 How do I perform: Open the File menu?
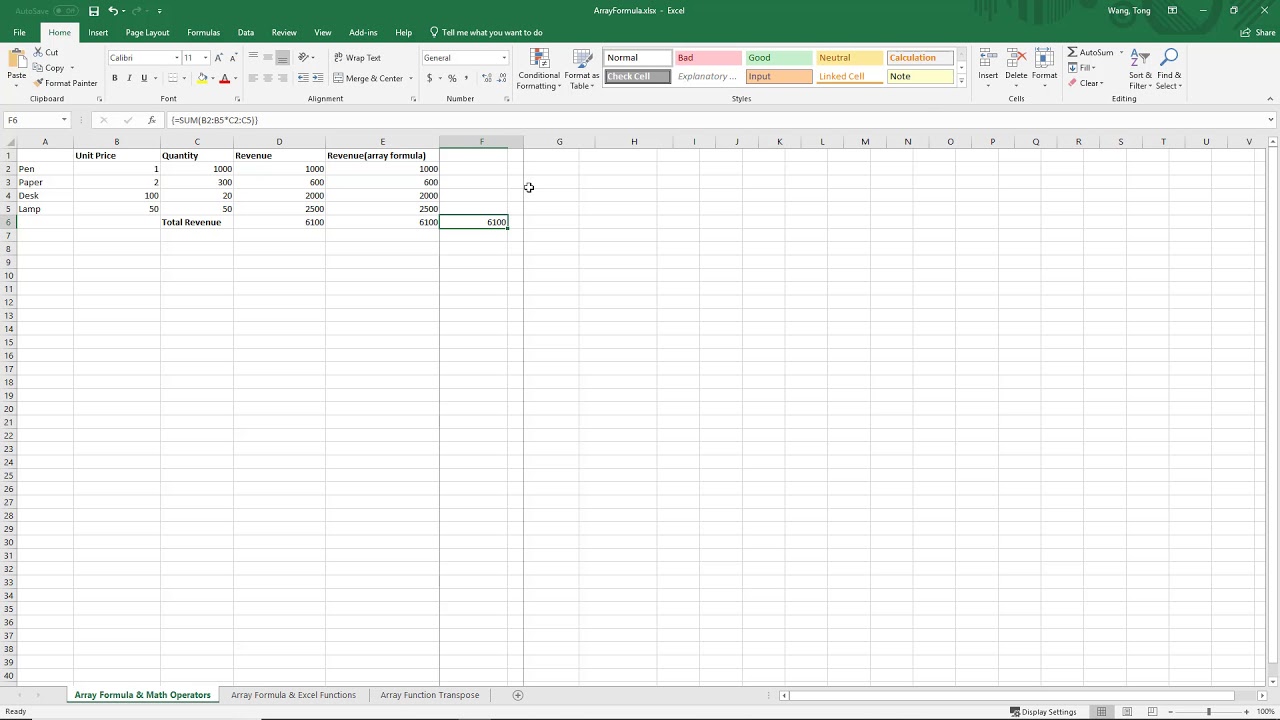coord(19,33)
